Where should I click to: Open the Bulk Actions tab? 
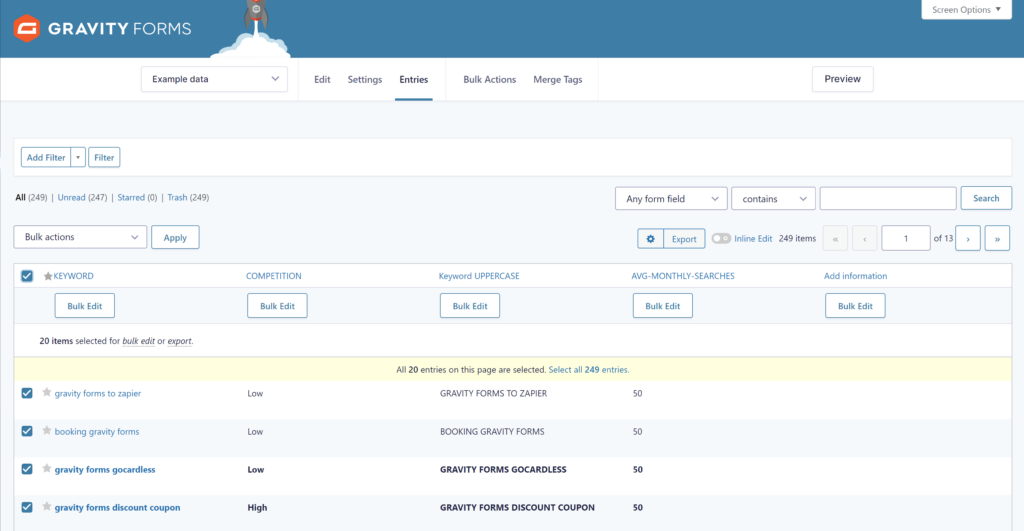(489, 80)
